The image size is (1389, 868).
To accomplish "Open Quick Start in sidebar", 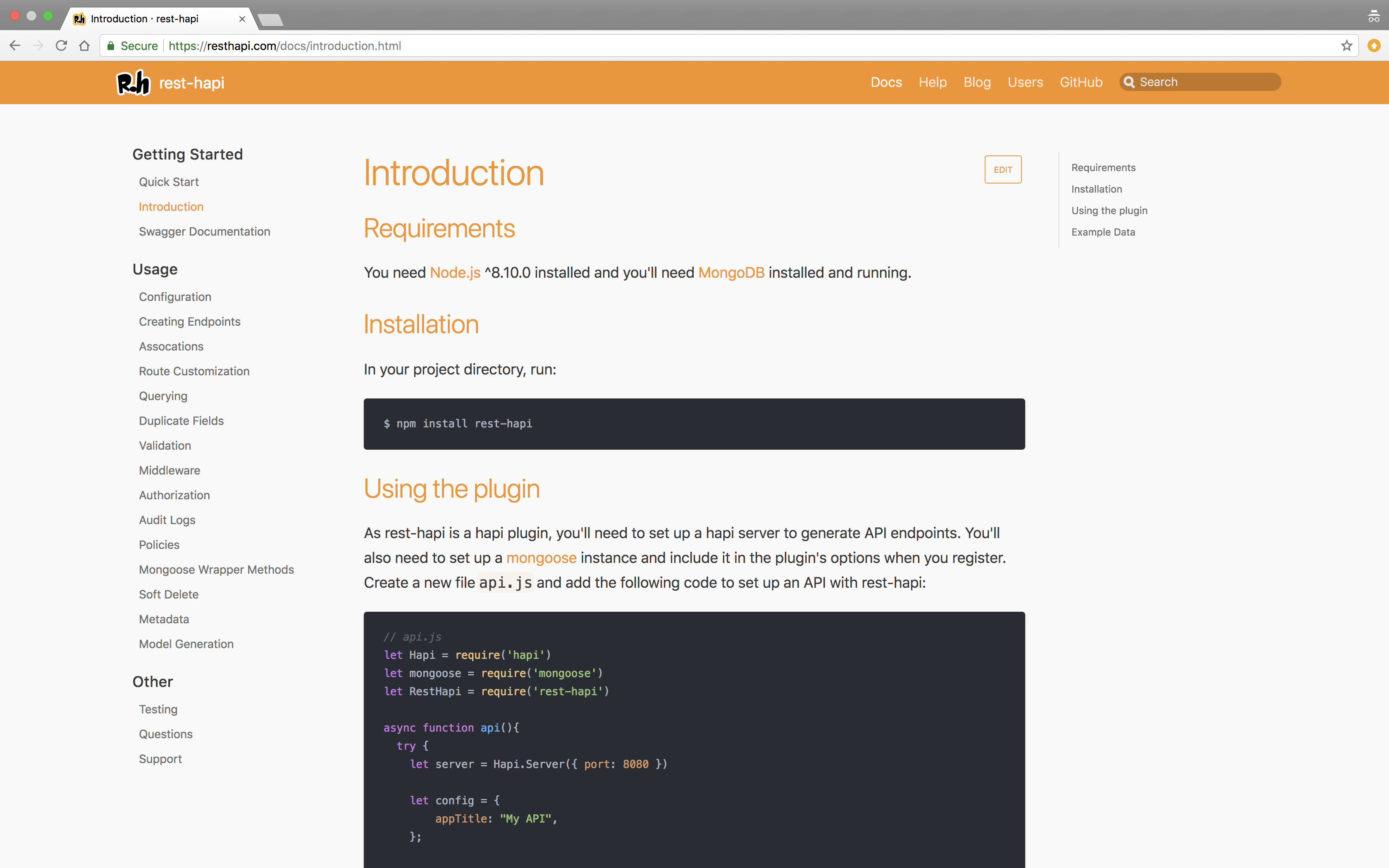I will [x=169, y=182].
